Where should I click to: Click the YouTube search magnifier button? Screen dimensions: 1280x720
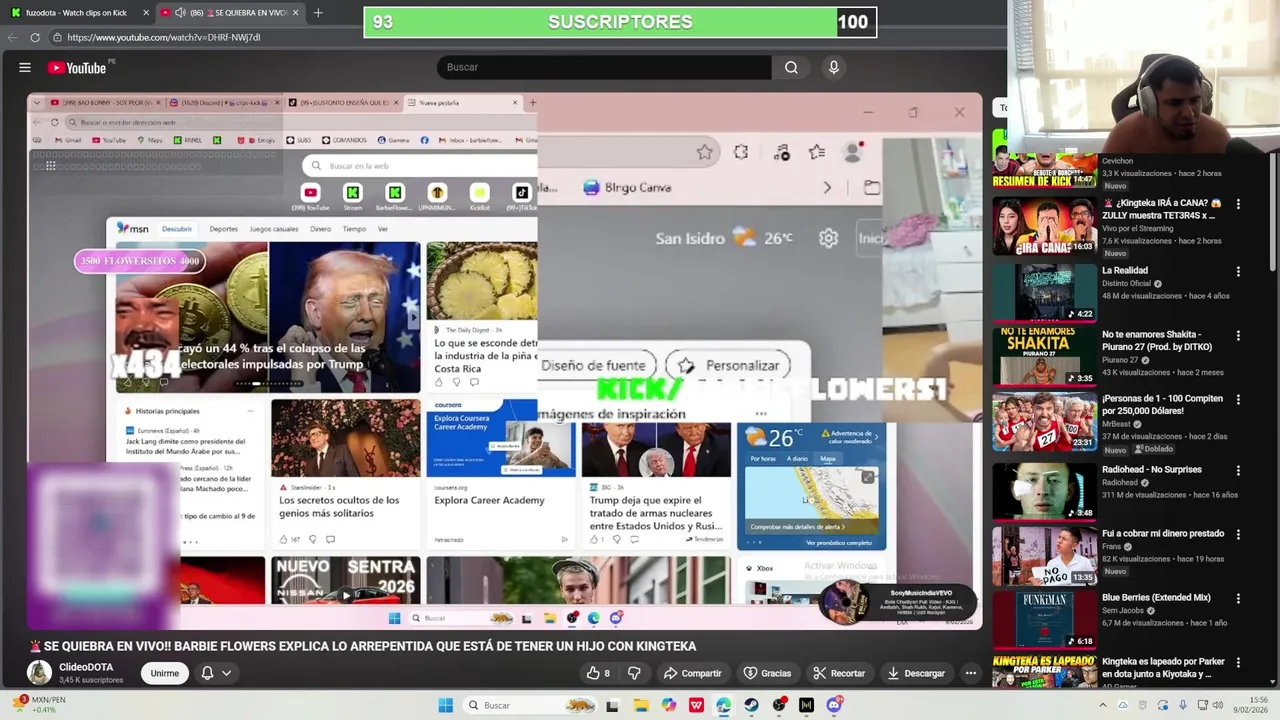coord(791,67)
